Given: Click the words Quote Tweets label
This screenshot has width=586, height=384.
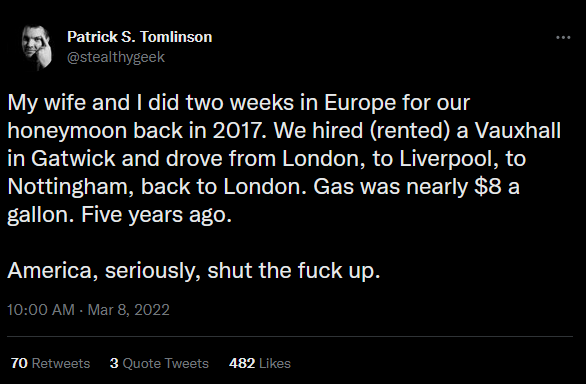Looking at the screenshot, I should pos(166,363).
